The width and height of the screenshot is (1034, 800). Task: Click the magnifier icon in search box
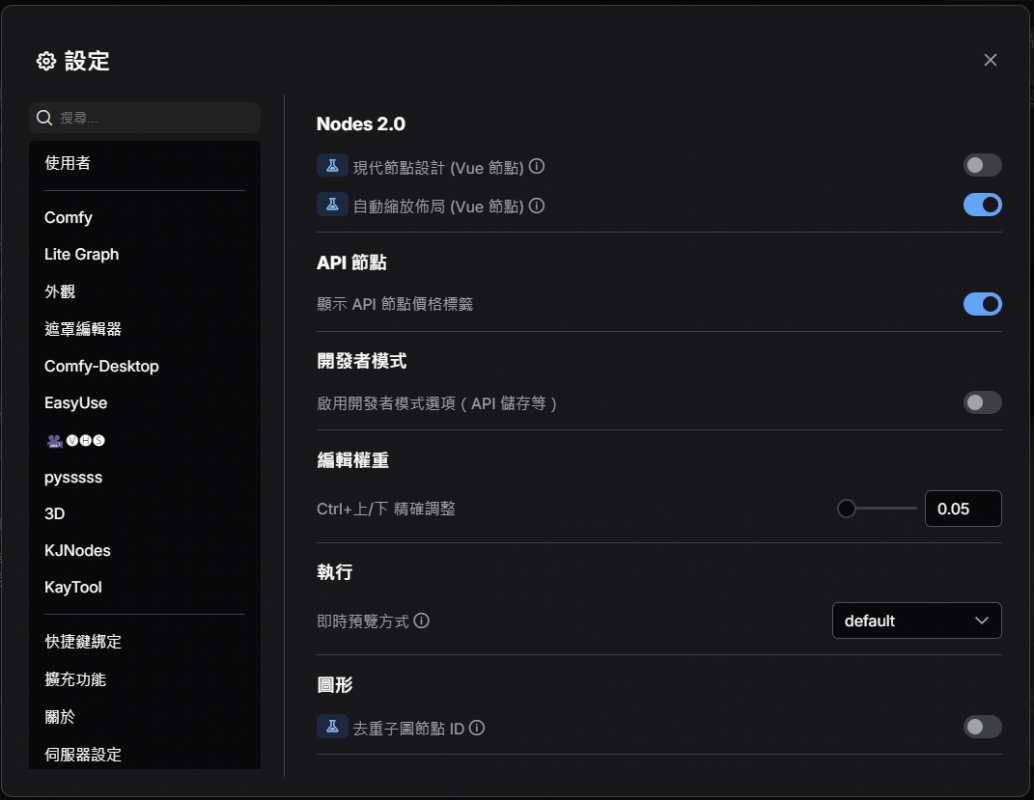click(44, 118)
